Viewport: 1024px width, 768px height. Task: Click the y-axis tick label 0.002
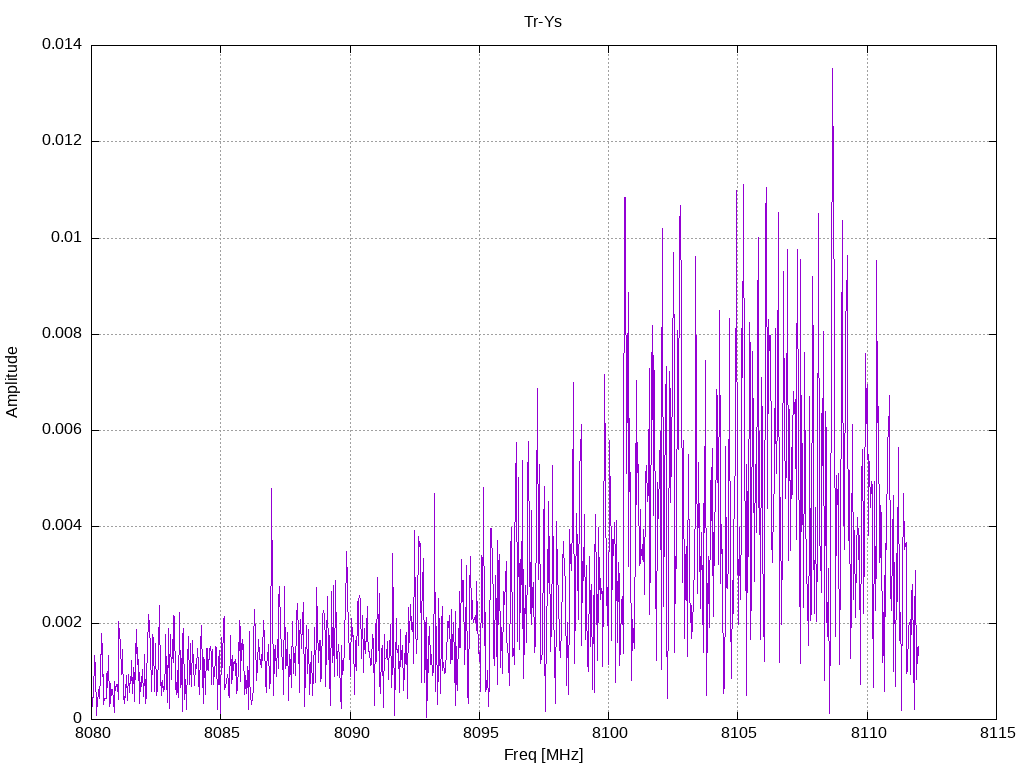tap(62, 622)
